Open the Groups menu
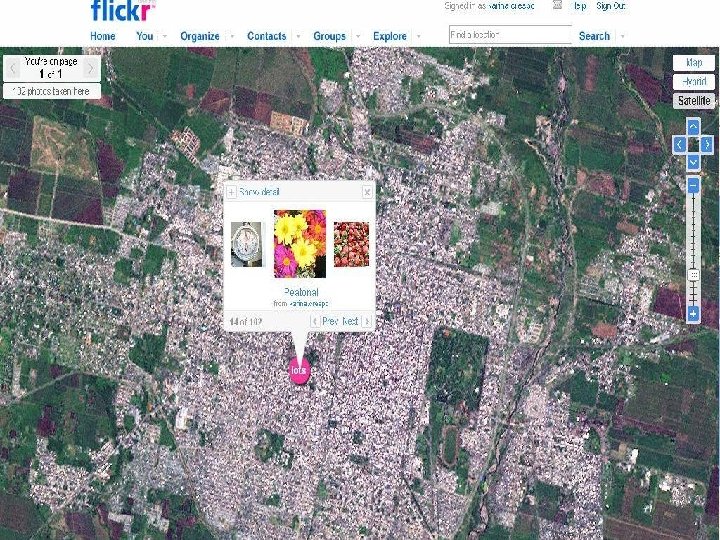The height and width of the screenshot is (540, 720). (329, 36)
